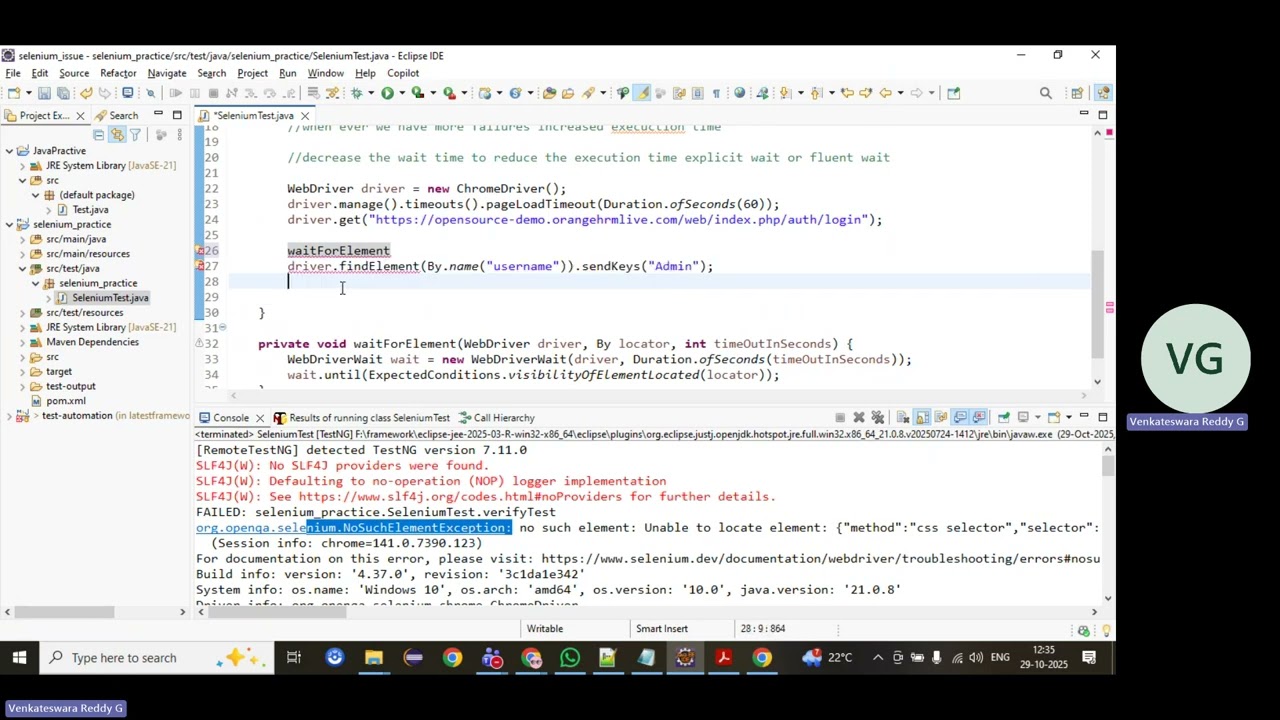Click Collapse All icon in Project Explorer

(x=99, y=134)
